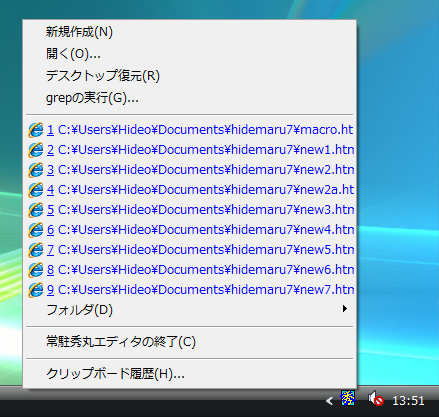Click the IE icon next to new1 file
439x417 pixels.
36,150
